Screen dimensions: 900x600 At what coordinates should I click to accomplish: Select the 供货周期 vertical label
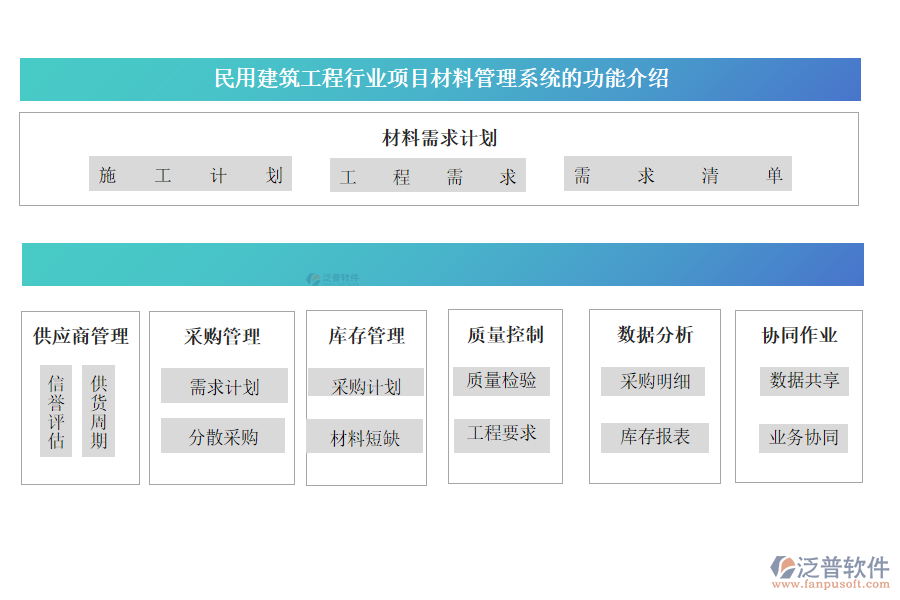[x=98, y=411]
